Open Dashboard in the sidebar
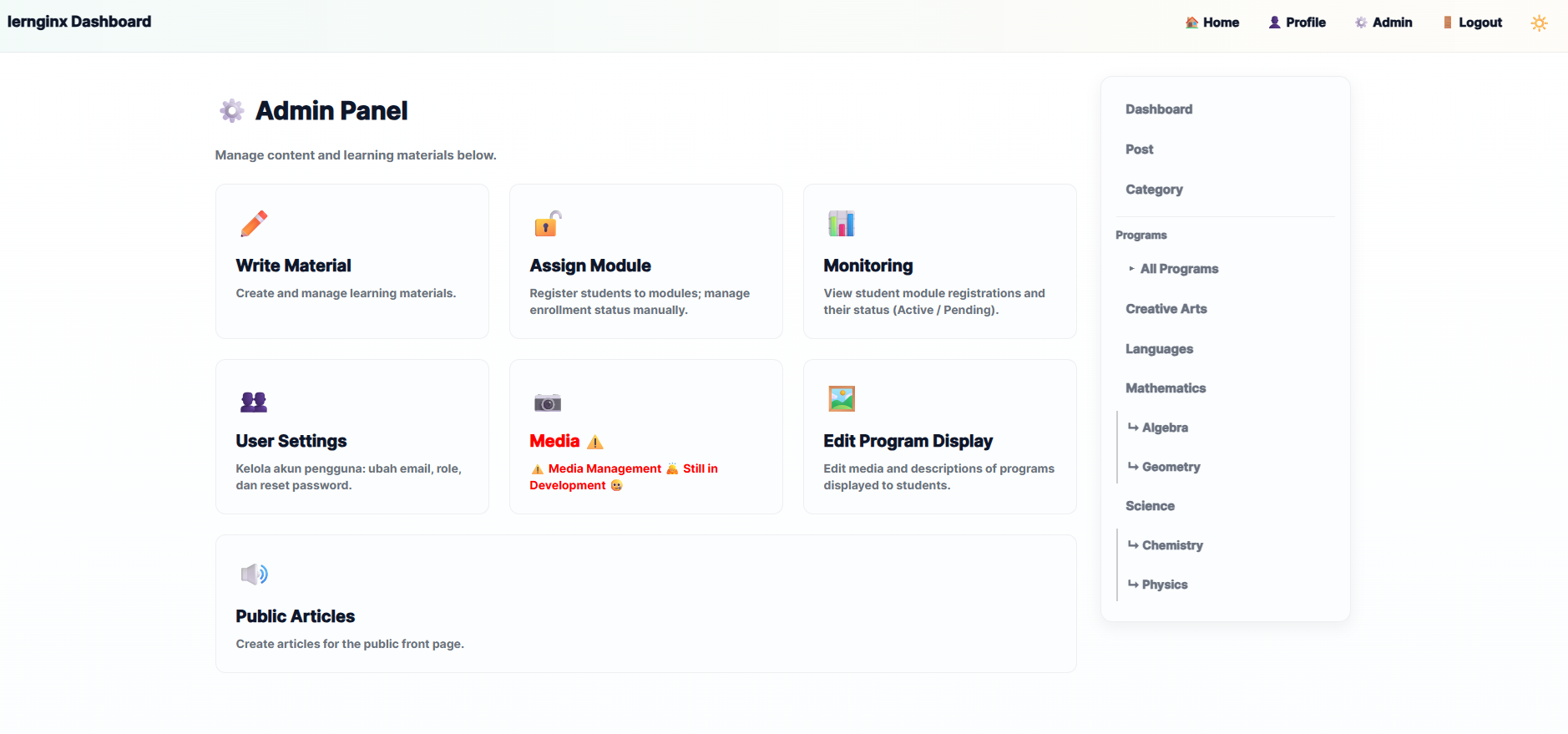Screen dimensions: 1568x734 click(x=1159, y=109)
